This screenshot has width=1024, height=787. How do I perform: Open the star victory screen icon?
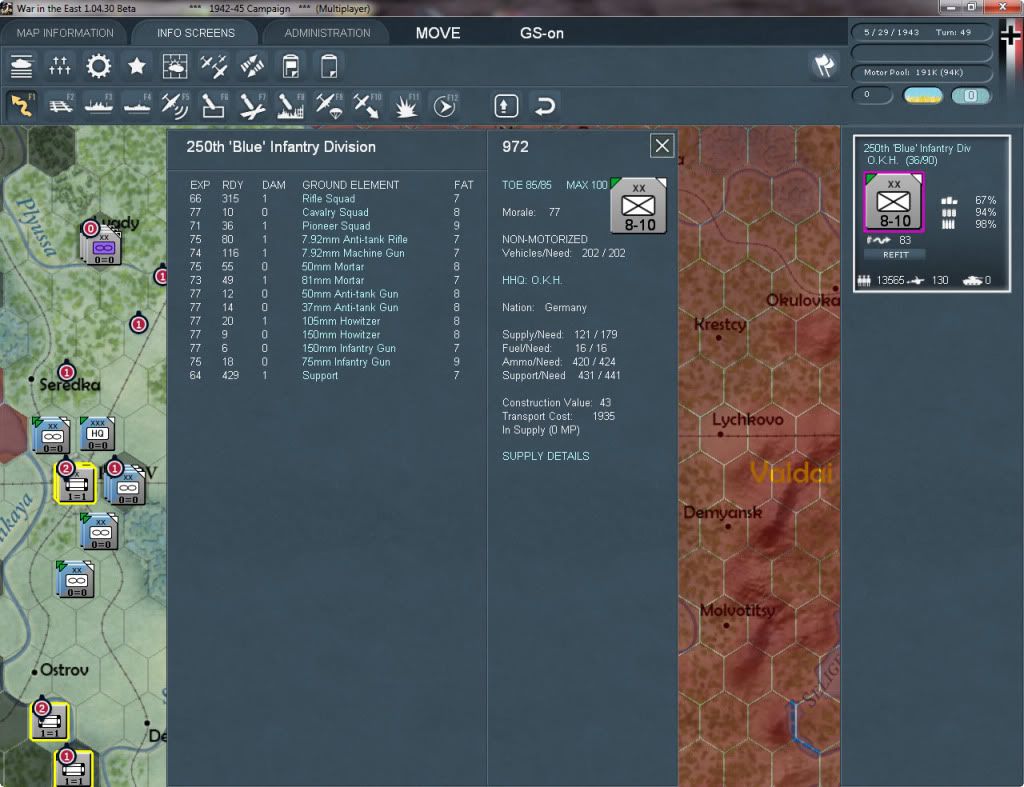pos(136,66)
